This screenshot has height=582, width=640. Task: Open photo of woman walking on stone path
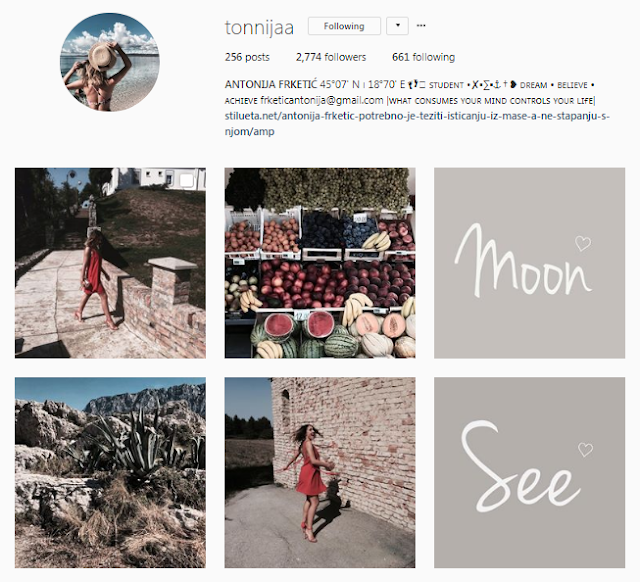pyautogui.click(x=110, y=263)
